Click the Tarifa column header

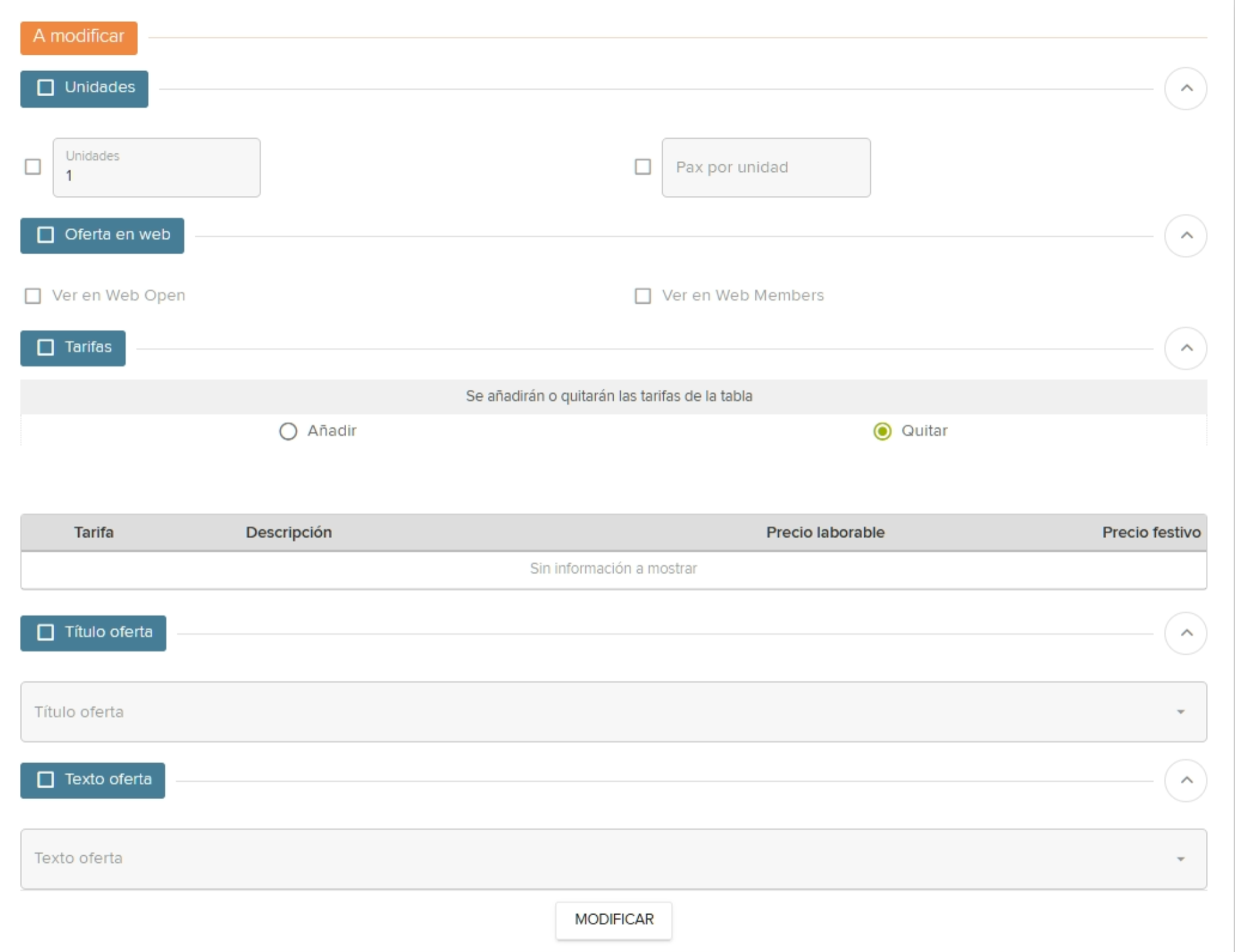(94, 532)
